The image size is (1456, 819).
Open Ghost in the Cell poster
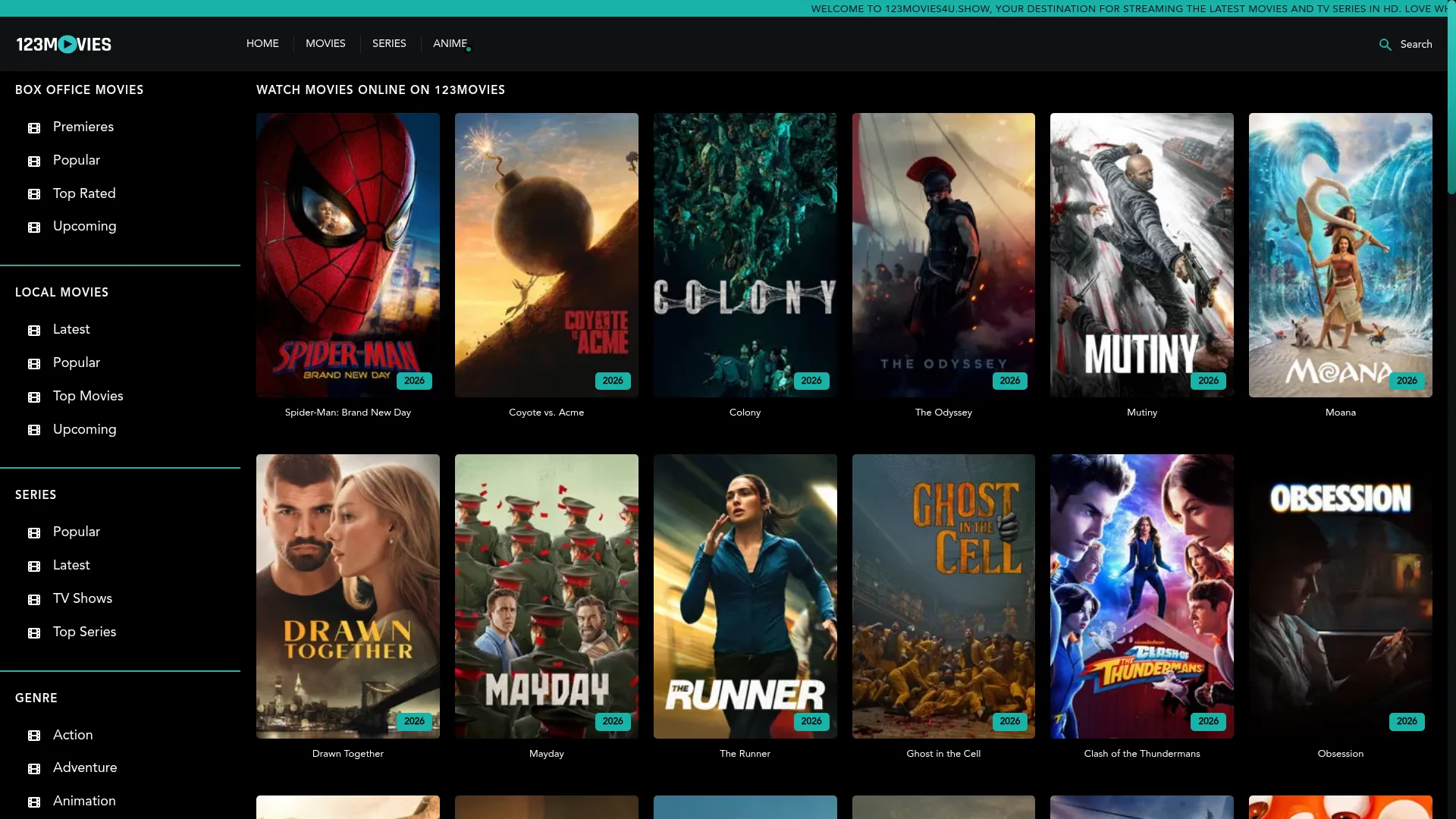pos(943,596)
